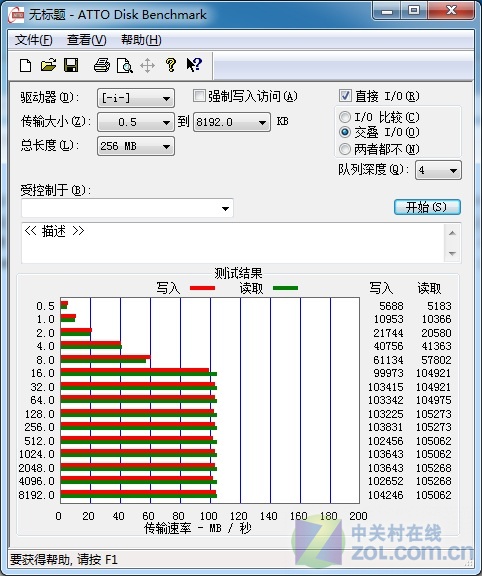The width and height of the screenshot is (482, 576).
Task: Maximize the ATTO Disk Benchmark window
Action: tap(414, 10)
